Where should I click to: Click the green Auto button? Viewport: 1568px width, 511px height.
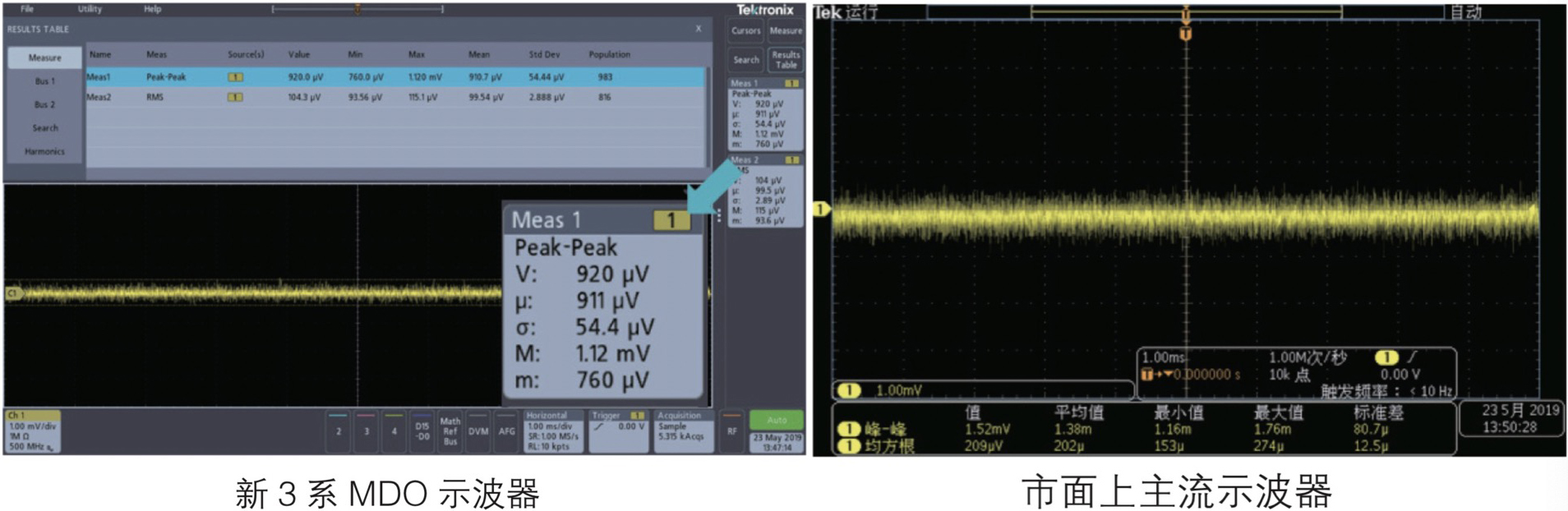tap(777, 420)
